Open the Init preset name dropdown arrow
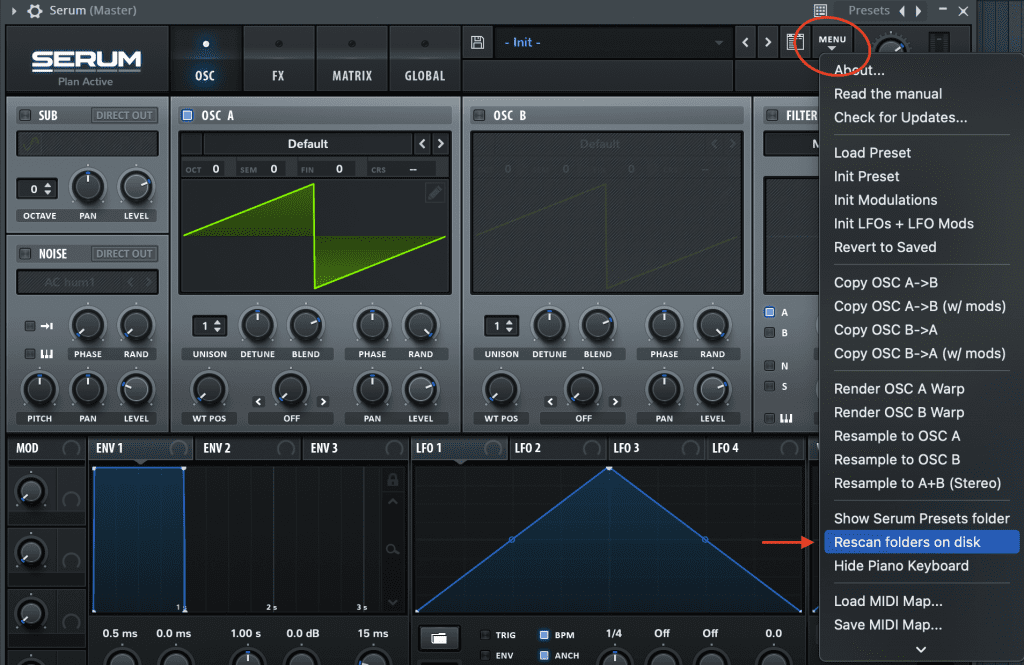Image resolution: width=1024 pixels, height=665 pixels. click(x=718, y=42)
